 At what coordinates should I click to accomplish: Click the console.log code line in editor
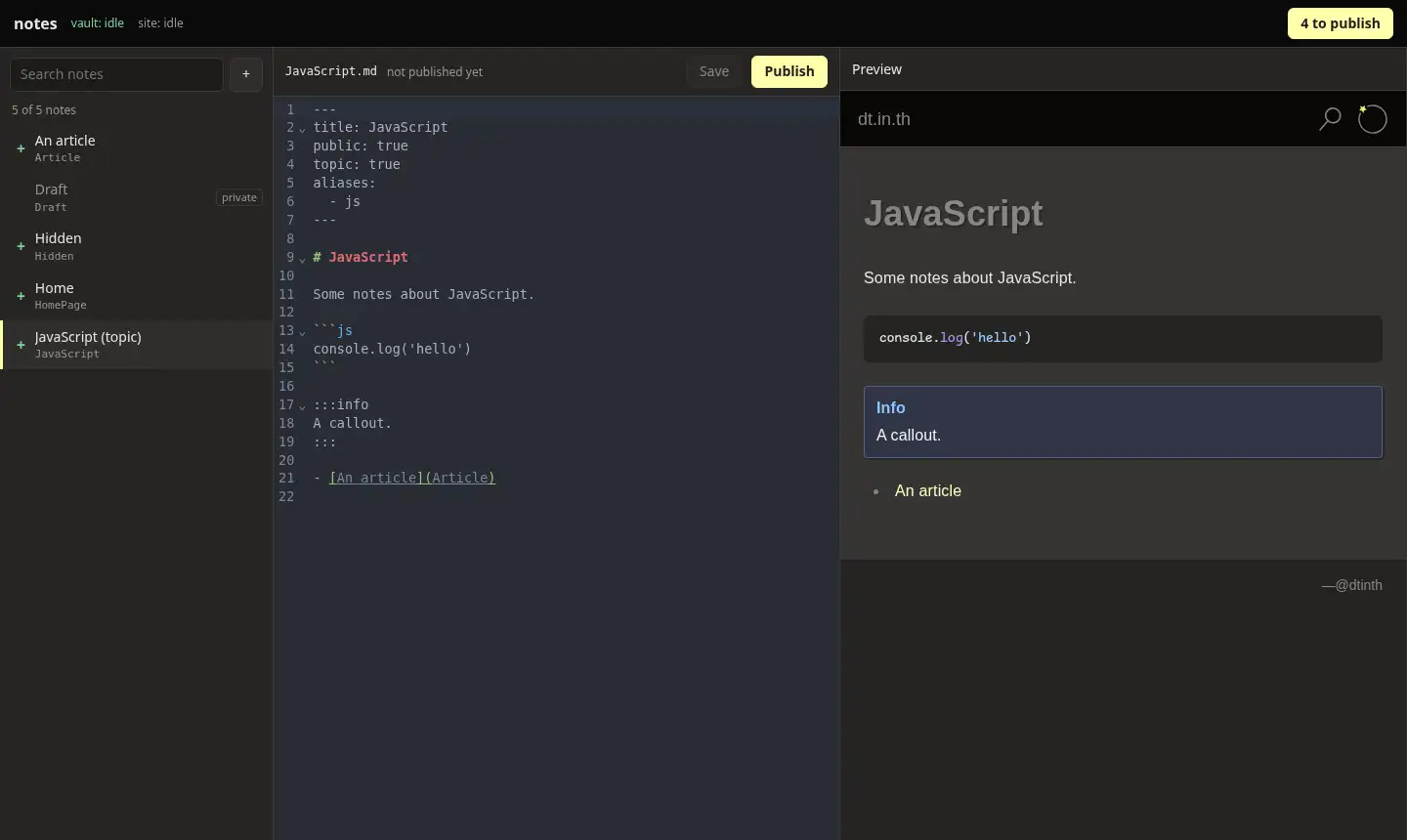[x=392, y=349]
